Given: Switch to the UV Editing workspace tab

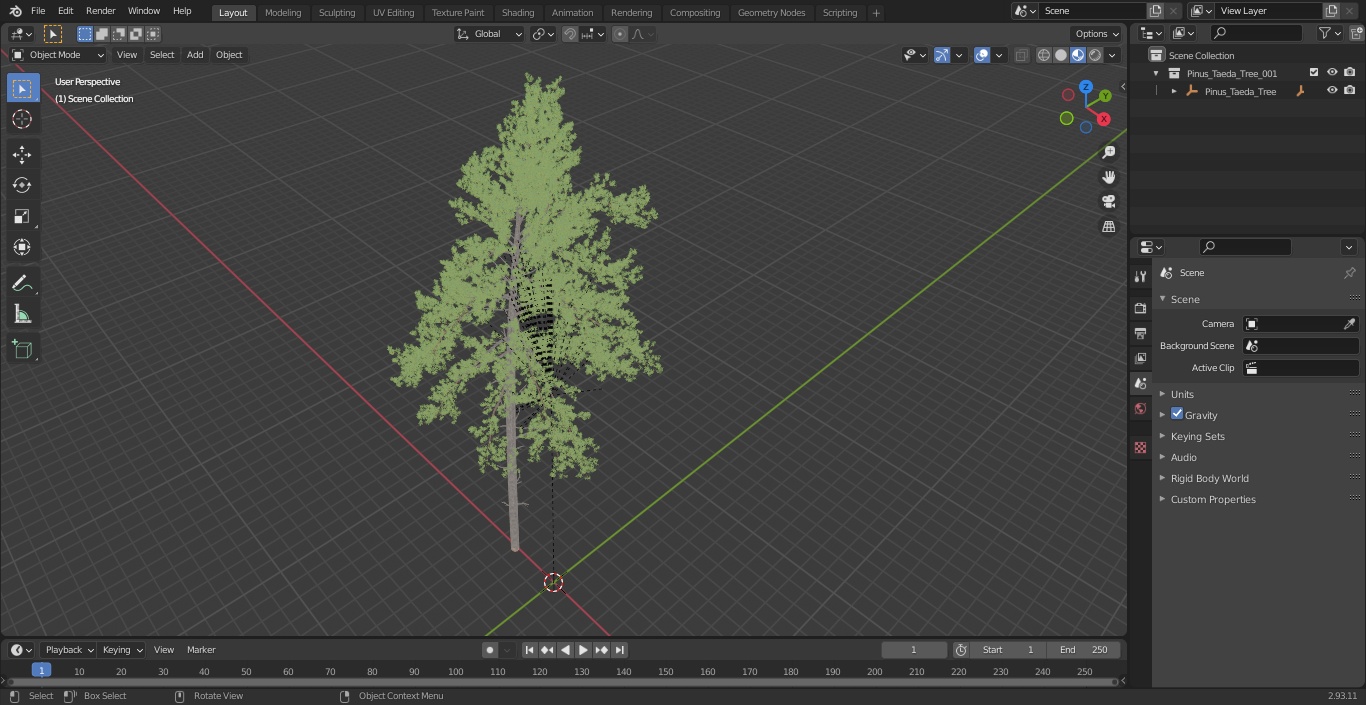Looking at the screenshot, I should 393,13.
